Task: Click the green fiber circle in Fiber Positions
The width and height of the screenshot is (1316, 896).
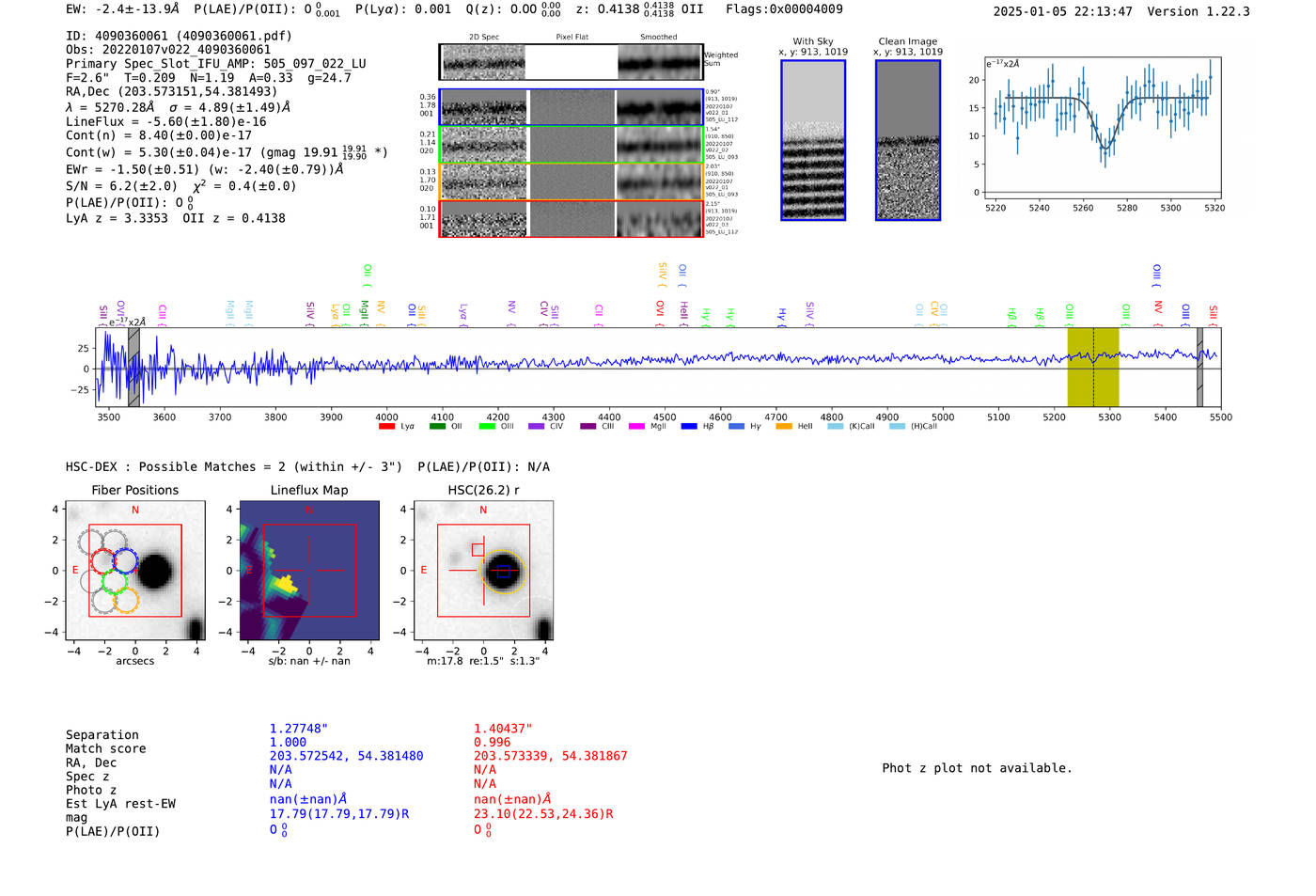Action: (x=114, y=580)
